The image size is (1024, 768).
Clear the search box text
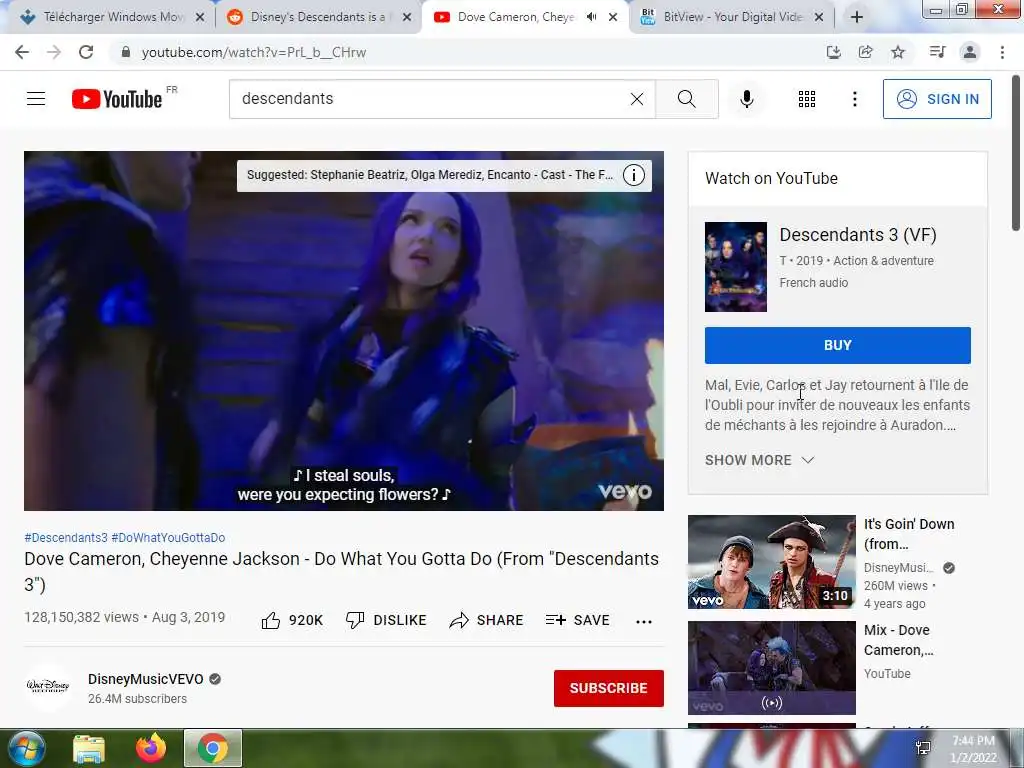click(637, 99)
